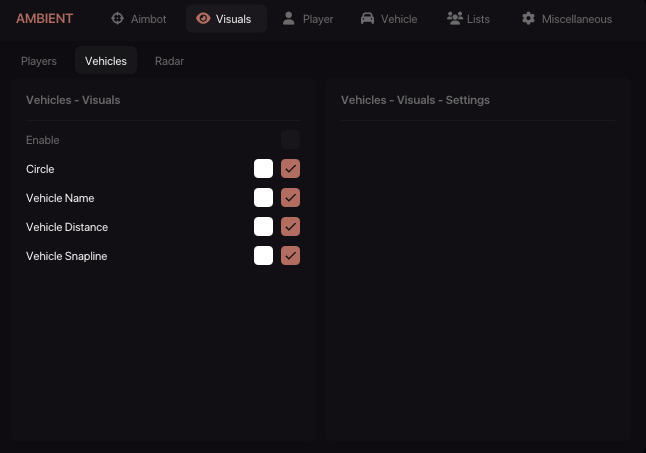Pick the Vehicle Name color swatch
Image resolution: width=646 pixels, height=453 pixels.
263,198
